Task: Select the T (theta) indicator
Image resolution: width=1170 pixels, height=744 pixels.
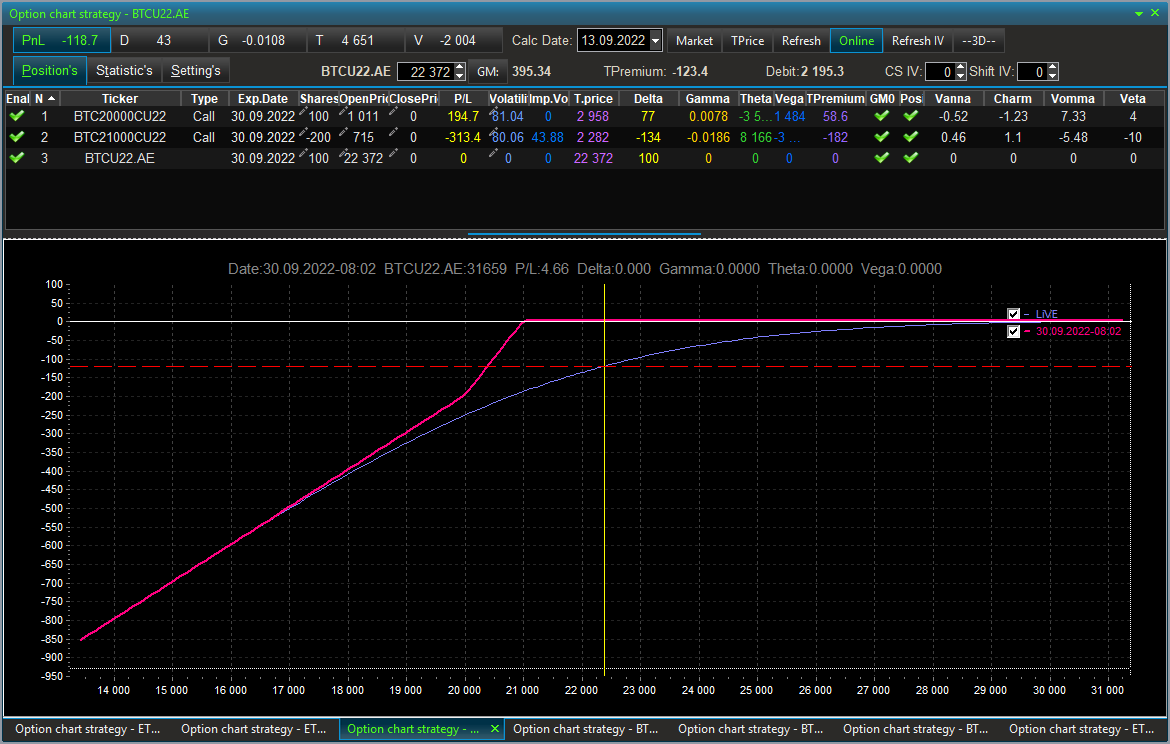Action: click(356, 40)
